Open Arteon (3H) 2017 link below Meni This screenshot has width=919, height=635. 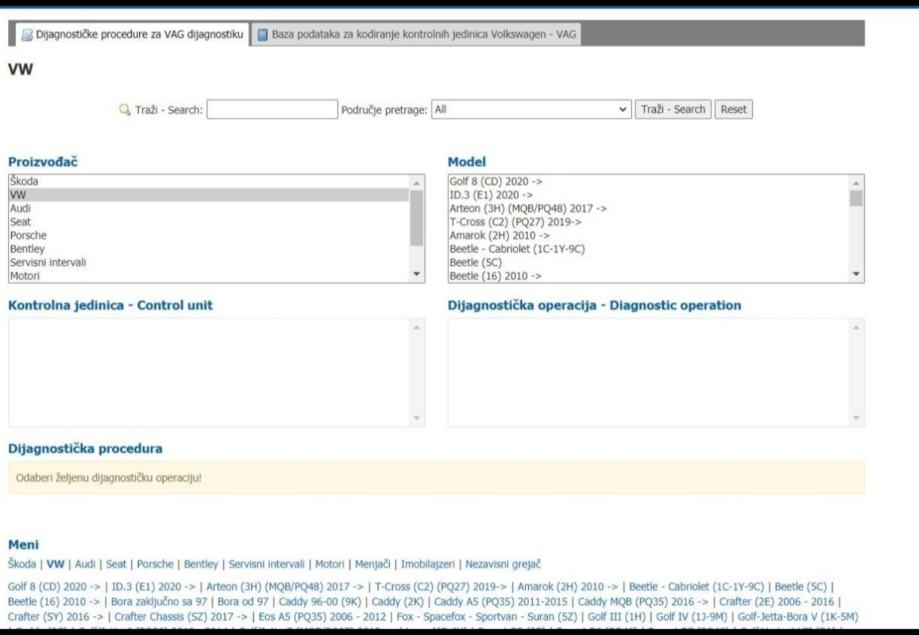tap(285, 586)
